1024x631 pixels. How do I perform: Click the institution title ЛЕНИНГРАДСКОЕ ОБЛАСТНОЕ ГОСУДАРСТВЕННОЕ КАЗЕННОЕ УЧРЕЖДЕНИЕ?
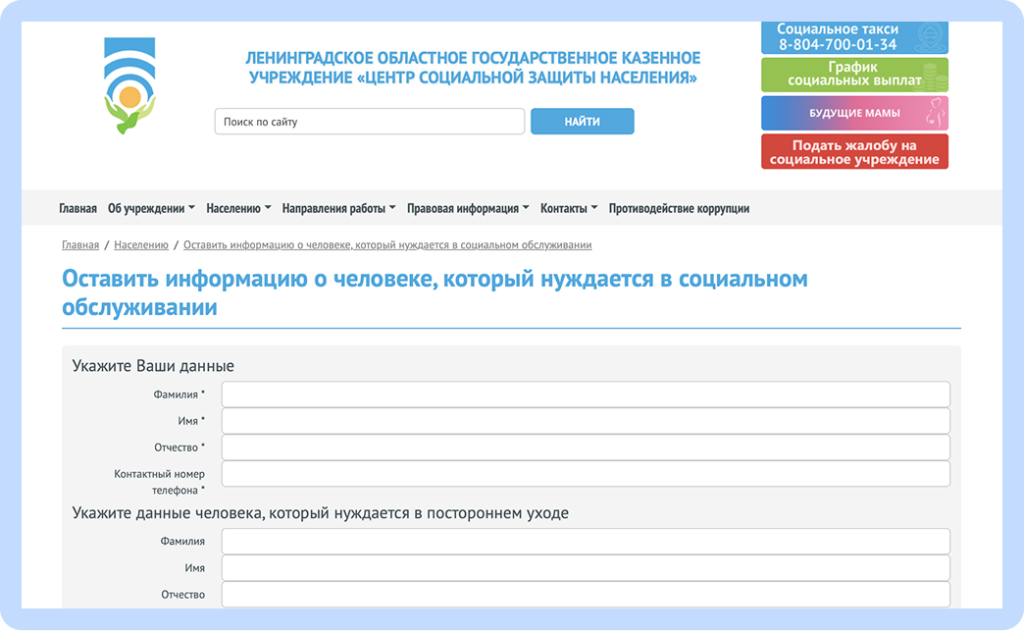click(x=473, y=67)
